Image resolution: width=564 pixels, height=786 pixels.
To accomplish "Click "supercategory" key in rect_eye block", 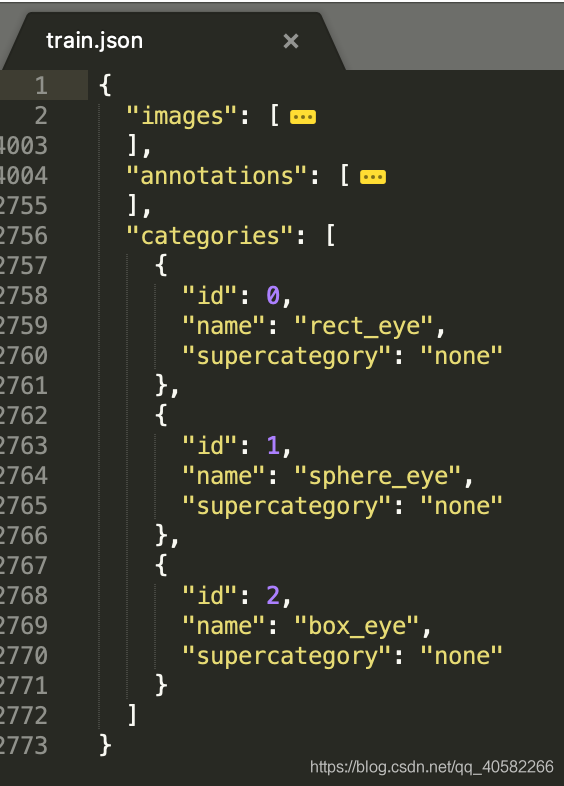I will coord(286,356).
